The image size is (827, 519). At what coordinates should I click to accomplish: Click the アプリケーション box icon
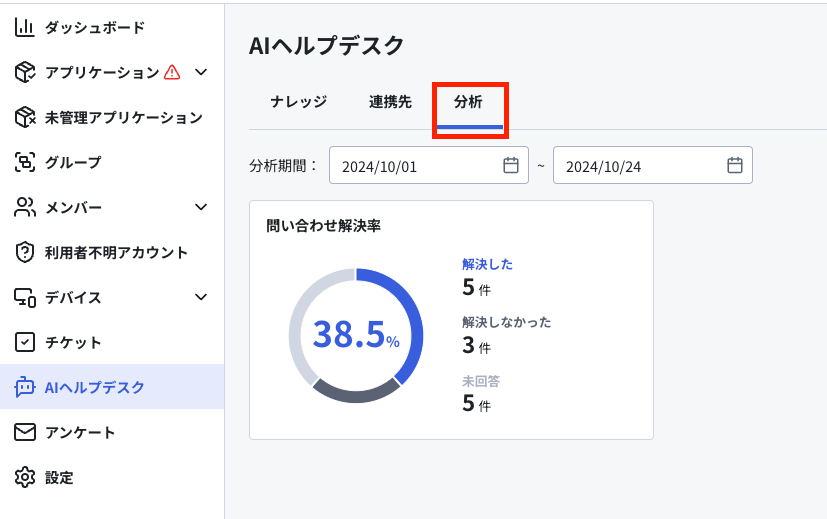(24, 72)
